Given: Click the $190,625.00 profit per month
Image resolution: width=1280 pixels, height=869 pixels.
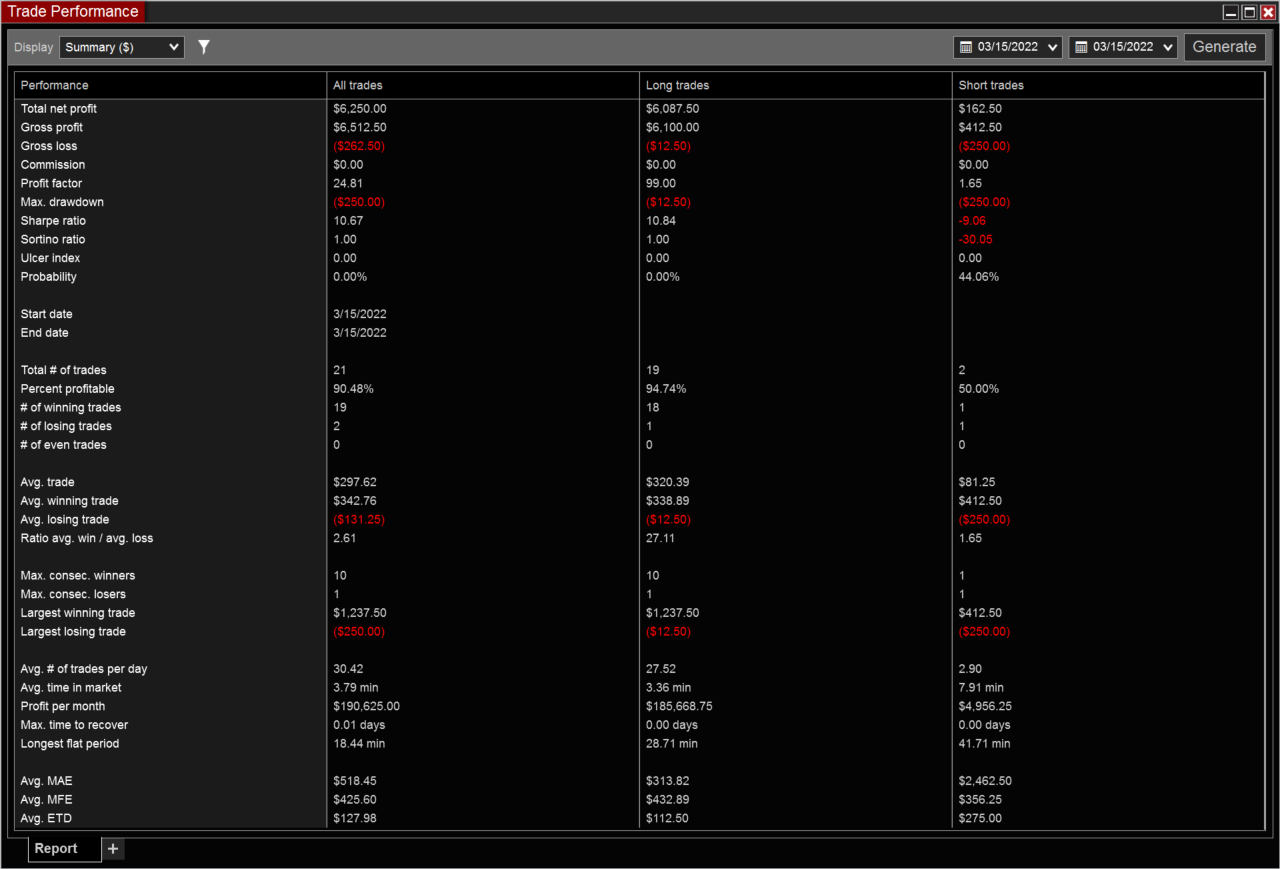Looking at the screenshot, I should (367, 706).
